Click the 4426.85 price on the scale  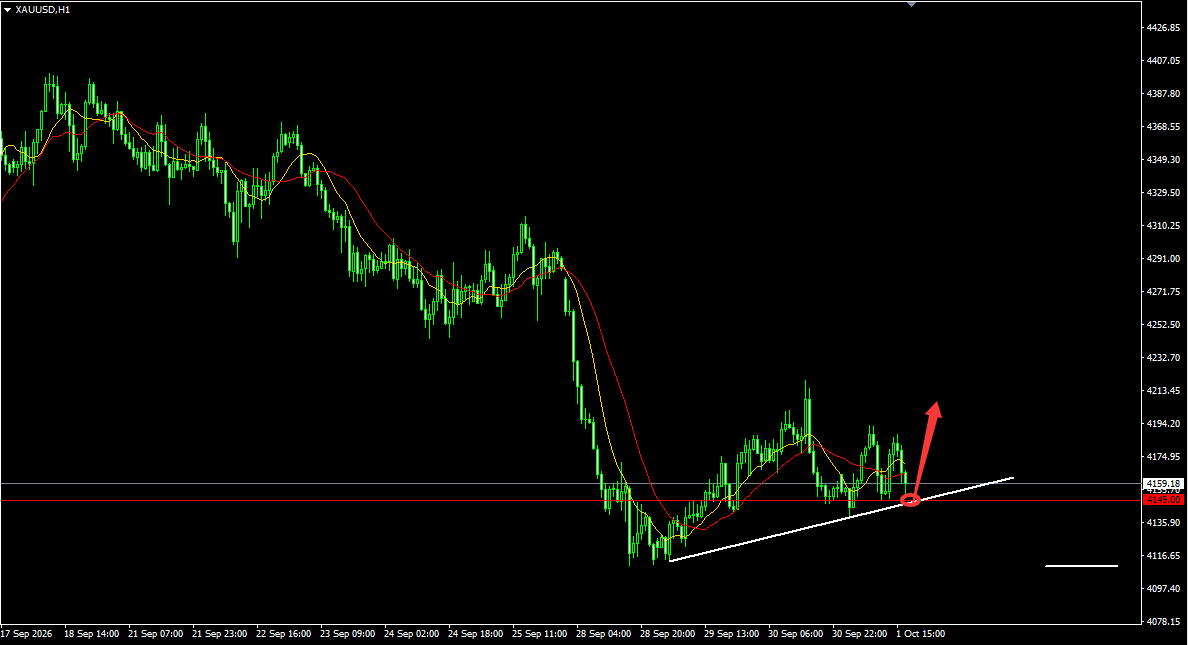1163,27
